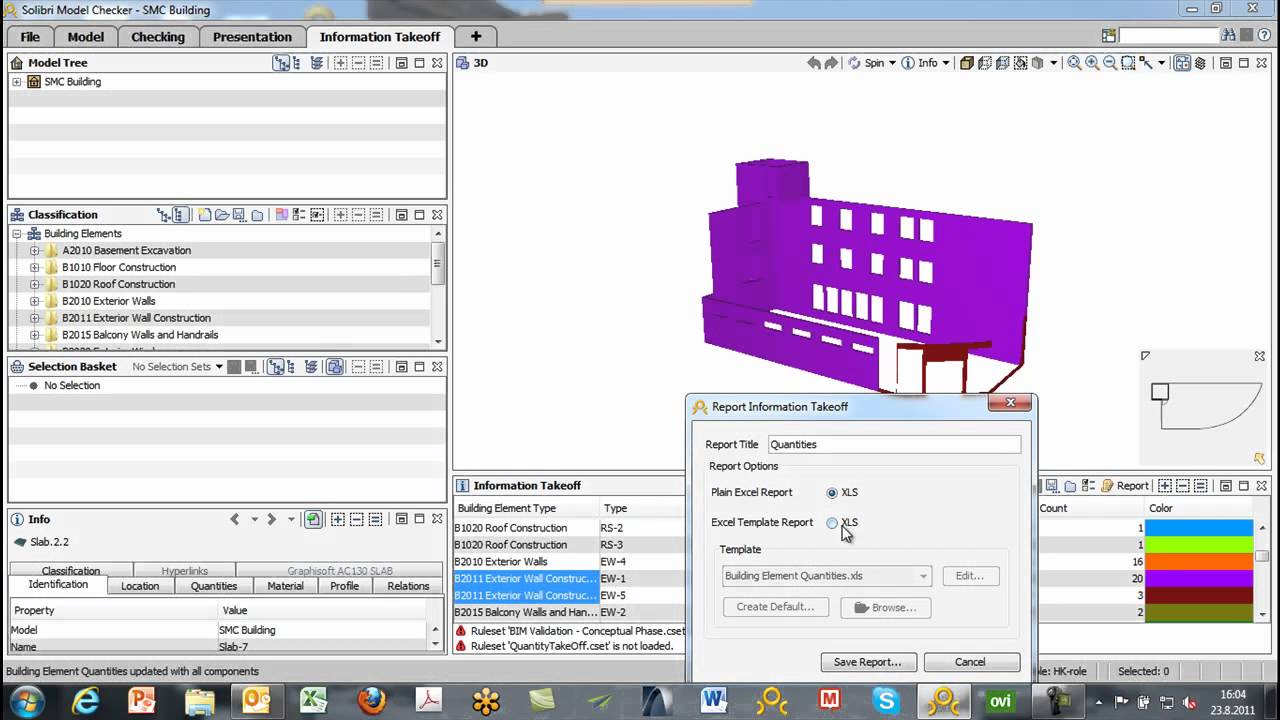The width and height of the screenshot is (1280, 720).
Task: Click the search field at top right
Action: point(1168,36)
